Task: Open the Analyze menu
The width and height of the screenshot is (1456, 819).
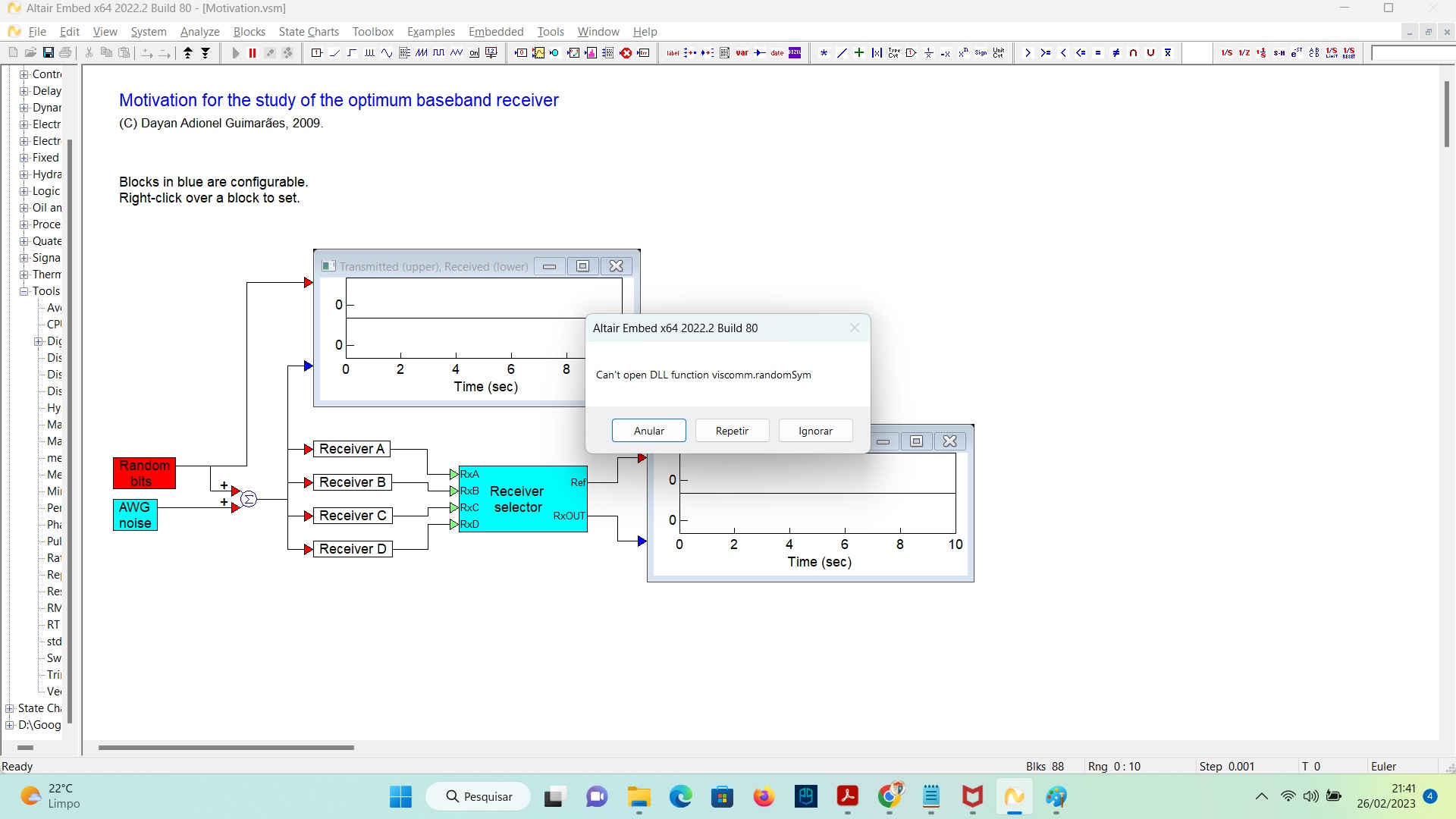Action: (199, 32)
